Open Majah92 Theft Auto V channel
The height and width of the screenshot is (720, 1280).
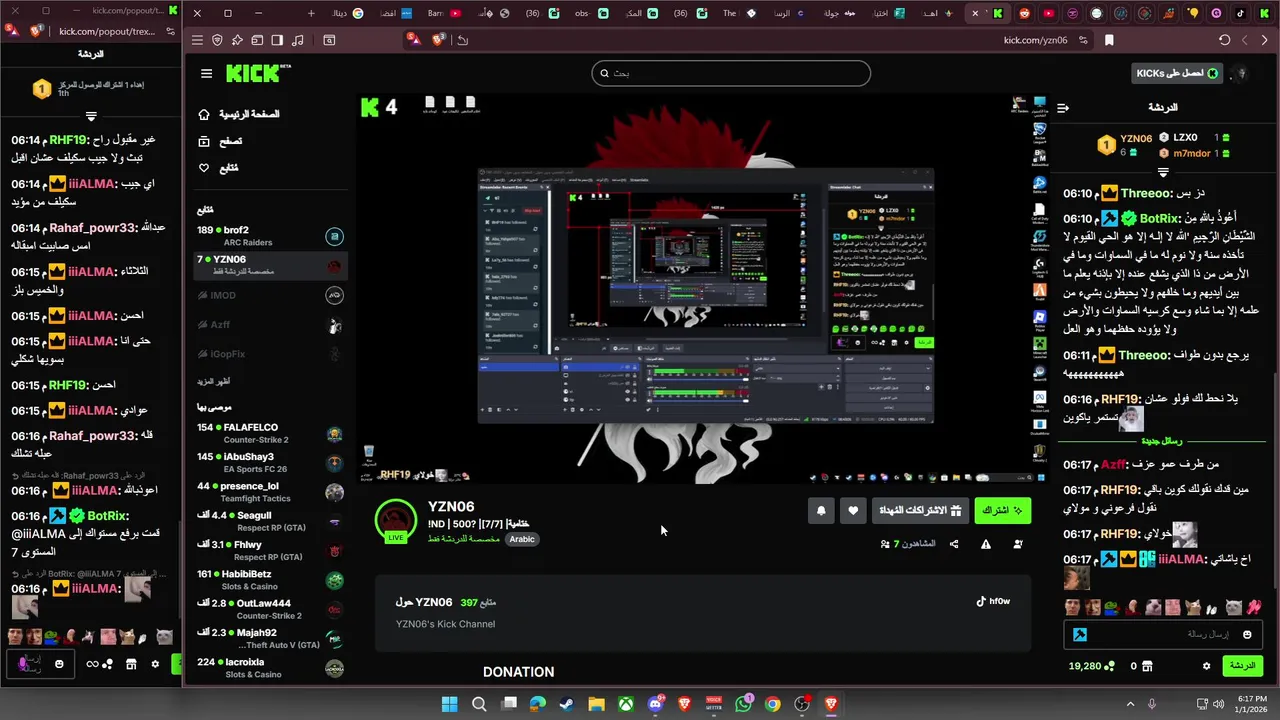[270, 638]
